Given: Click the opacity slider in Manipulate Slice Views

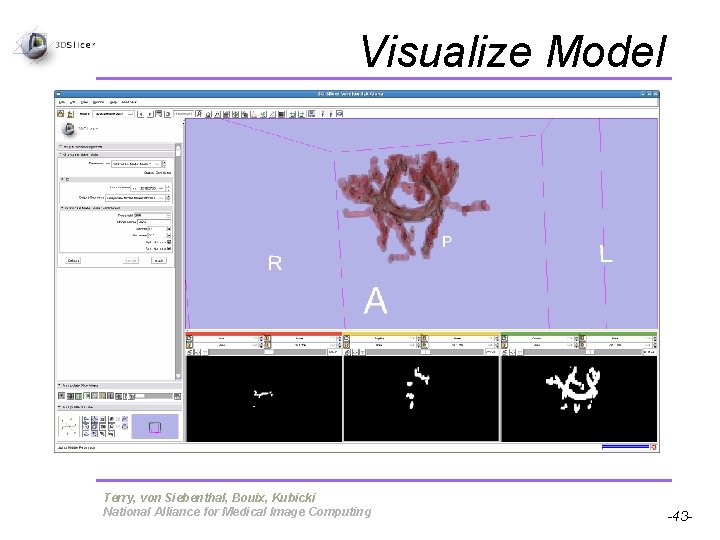Looking at the screenshot, I should click(154, 396).
